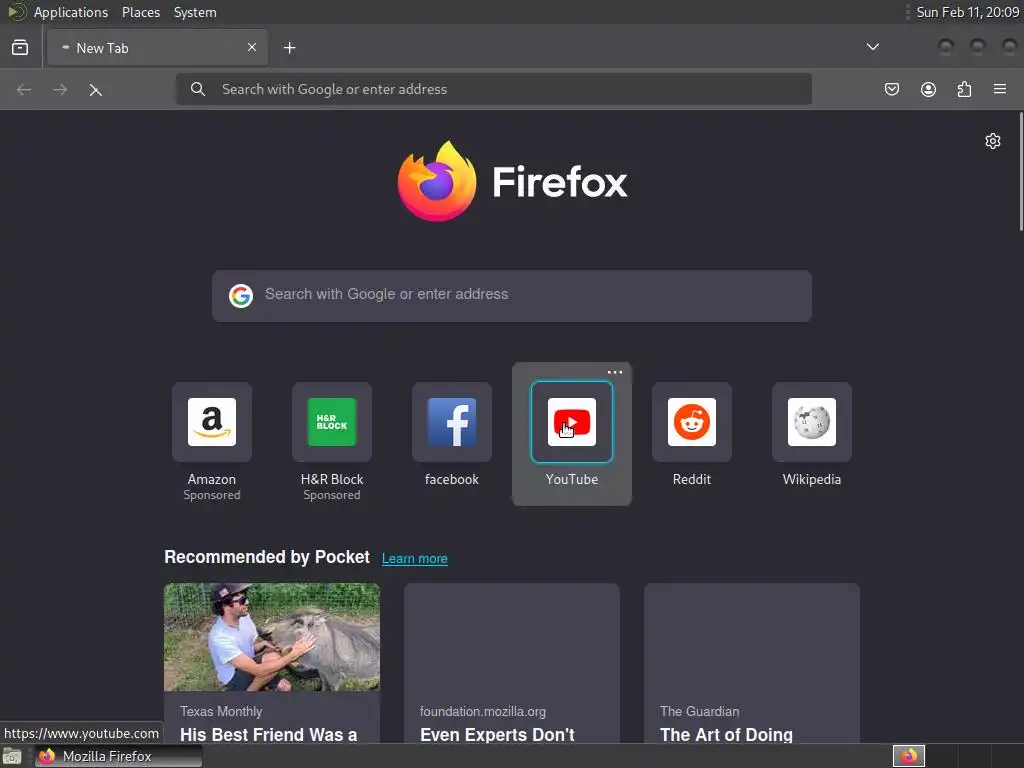Open new tab personalize gear settings
This screenshot has width=1024, height=768.
993,141
